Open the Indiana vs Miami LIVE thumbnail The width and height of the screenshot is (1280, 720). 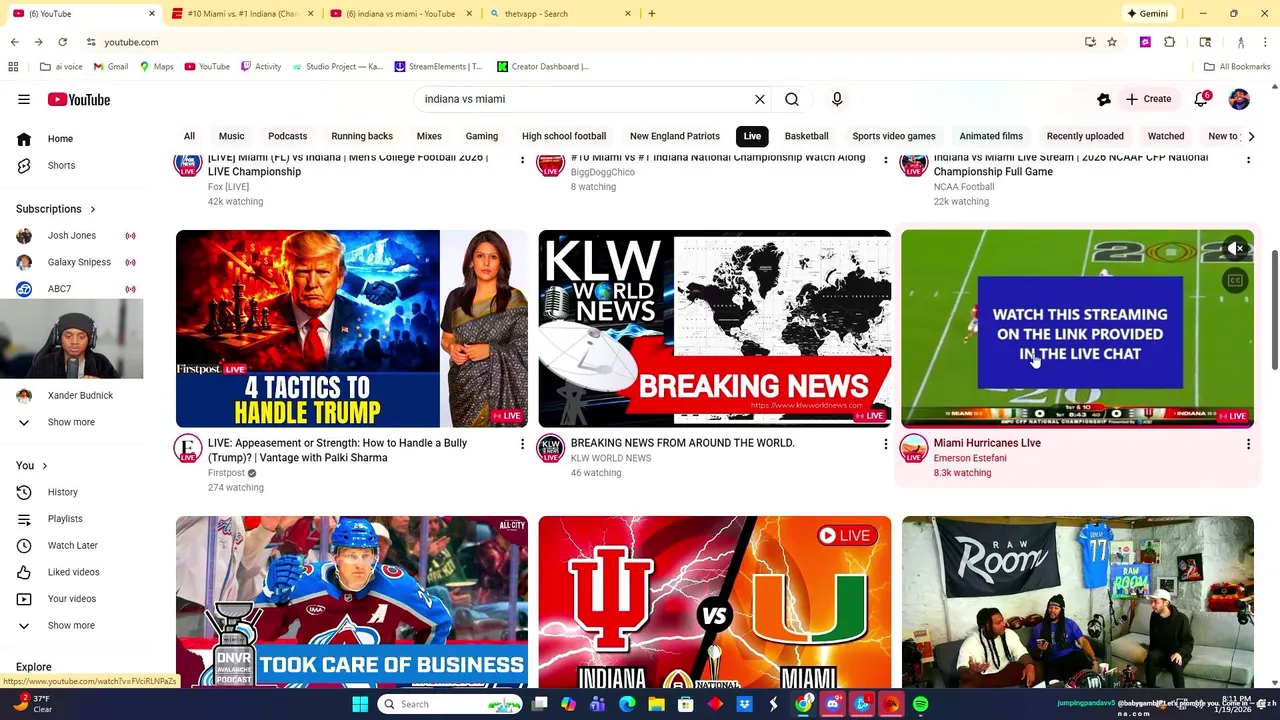click(x=714, y=602)
